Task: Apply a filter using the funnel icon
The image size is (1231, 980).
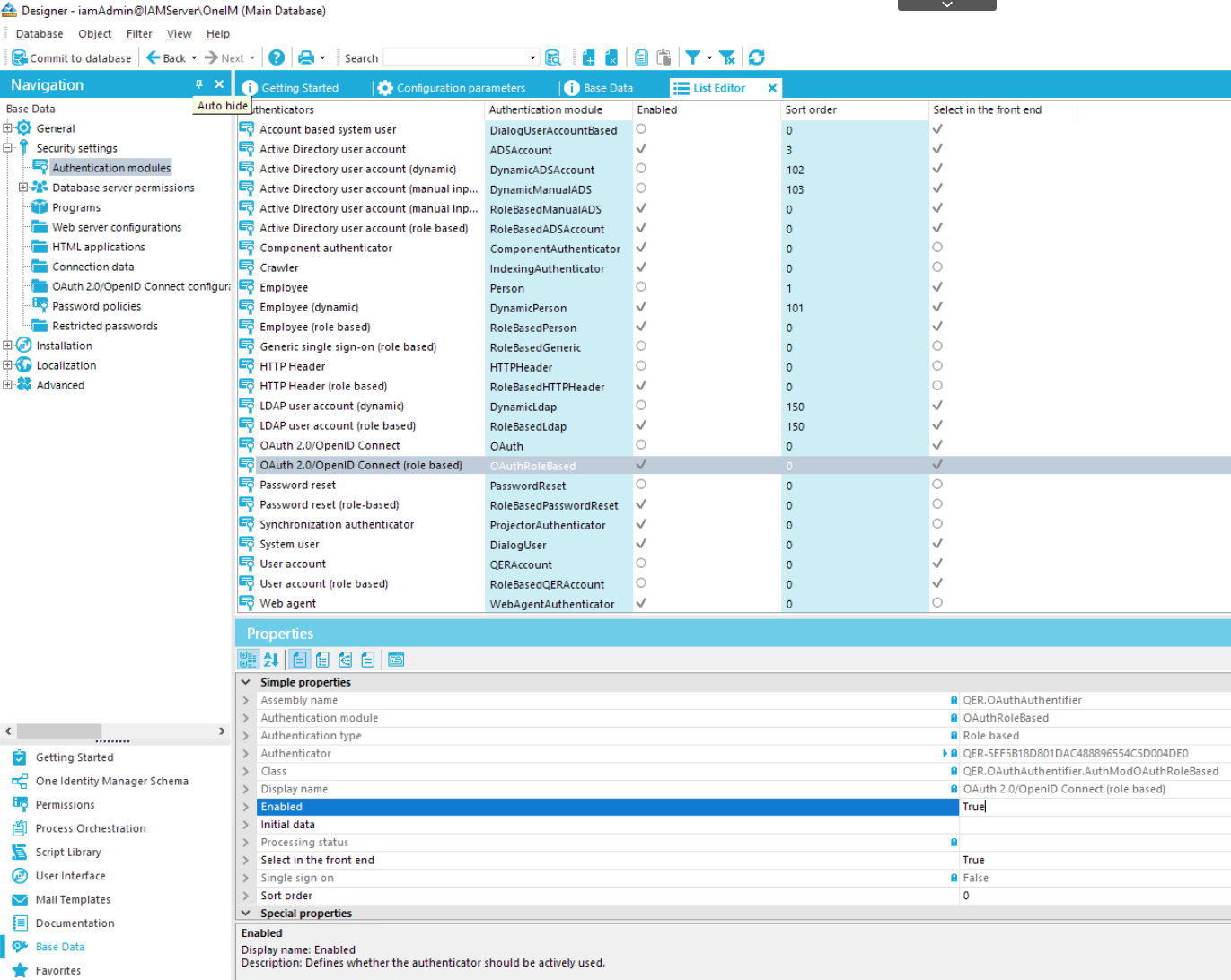Action: (x=692, y=57)
